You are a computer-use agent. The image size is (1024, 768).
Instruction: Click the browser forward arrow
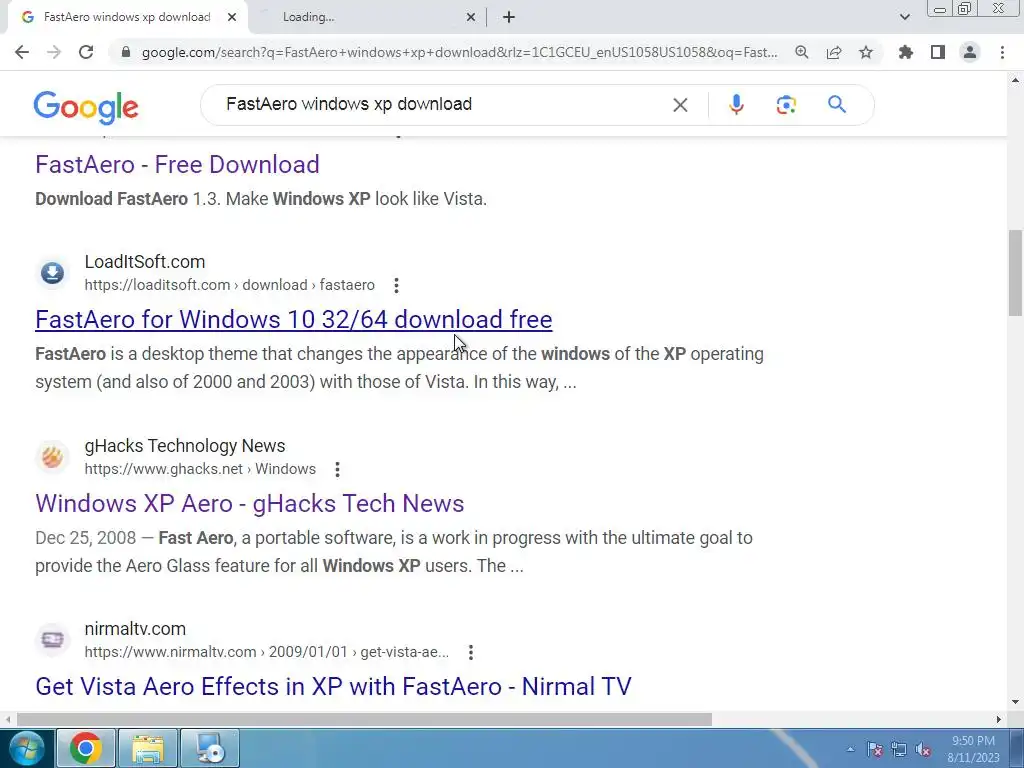point(54,52)
